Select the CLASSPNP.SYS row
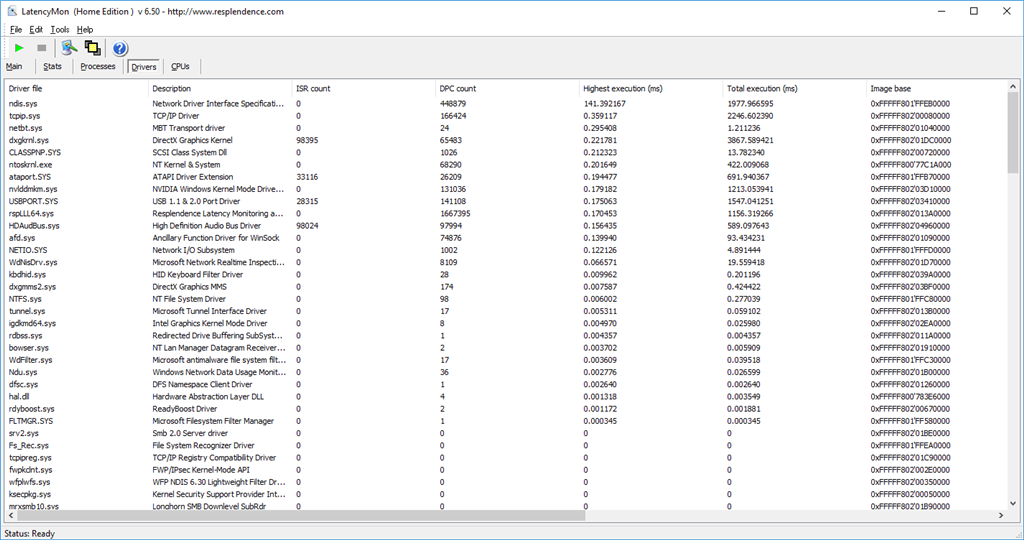This screenshot has width=1024, height=540. click(x=506, y=152)
